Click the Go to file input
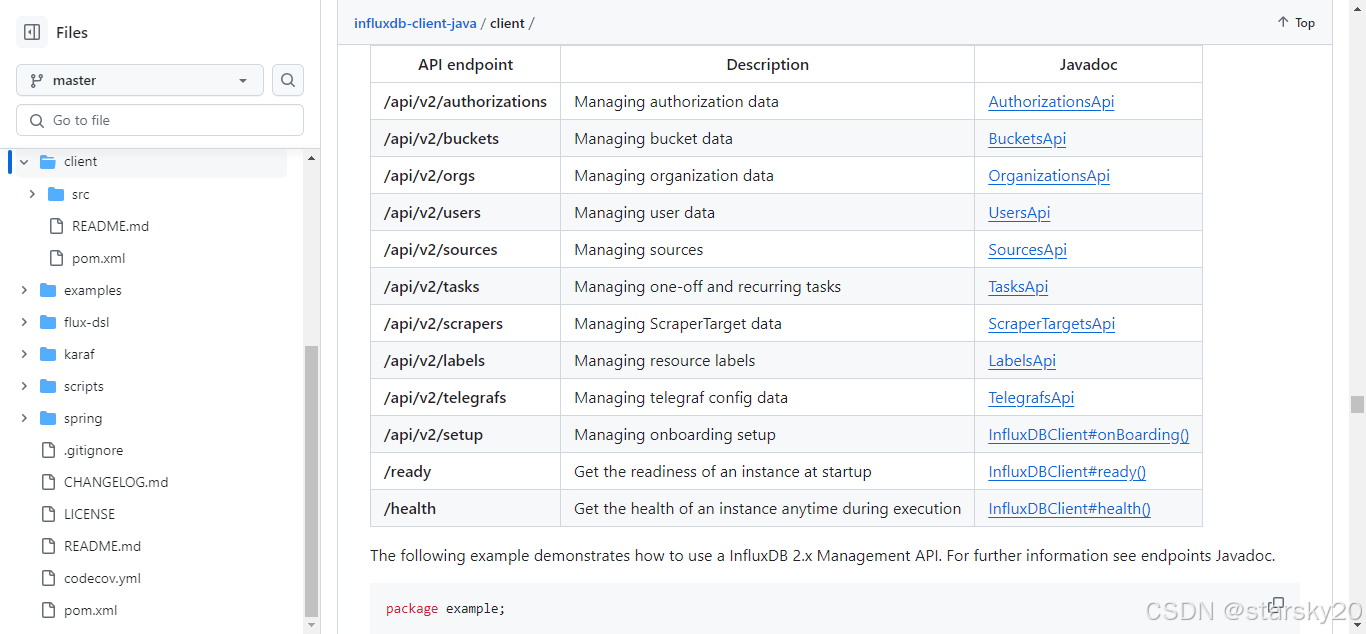This screenshot has width=1366, height=634. pyautogui.click(x=160, y=119)
